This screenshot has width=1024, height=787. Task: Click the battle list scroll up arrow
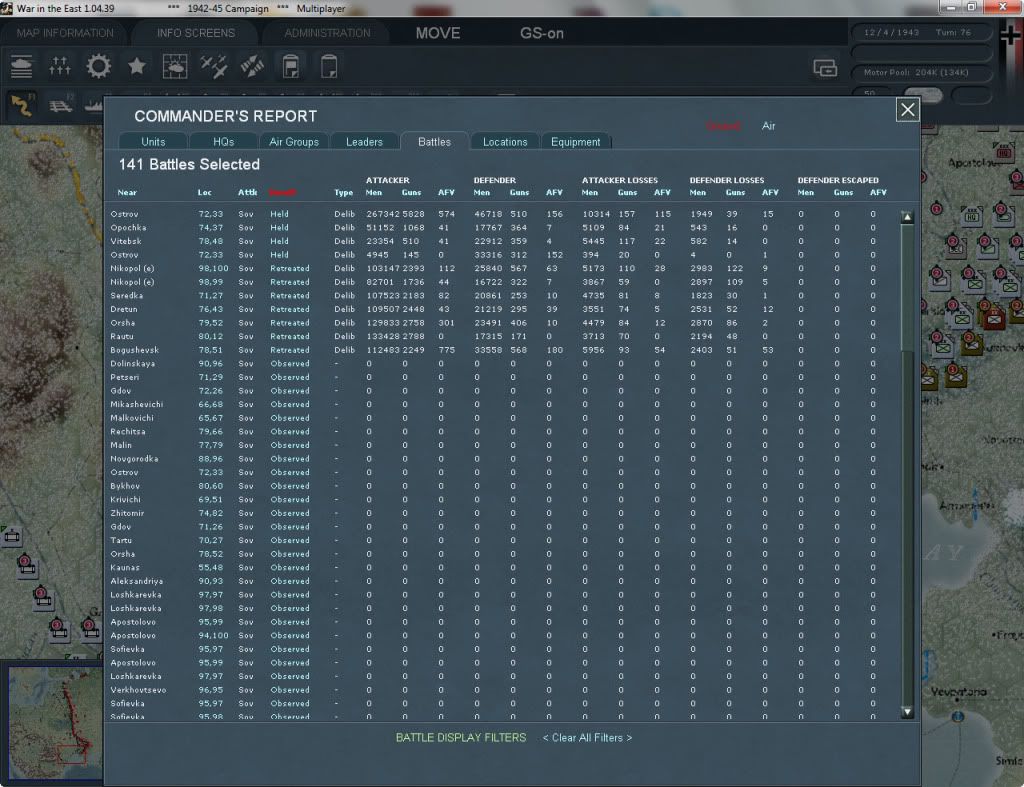[907, 217]
